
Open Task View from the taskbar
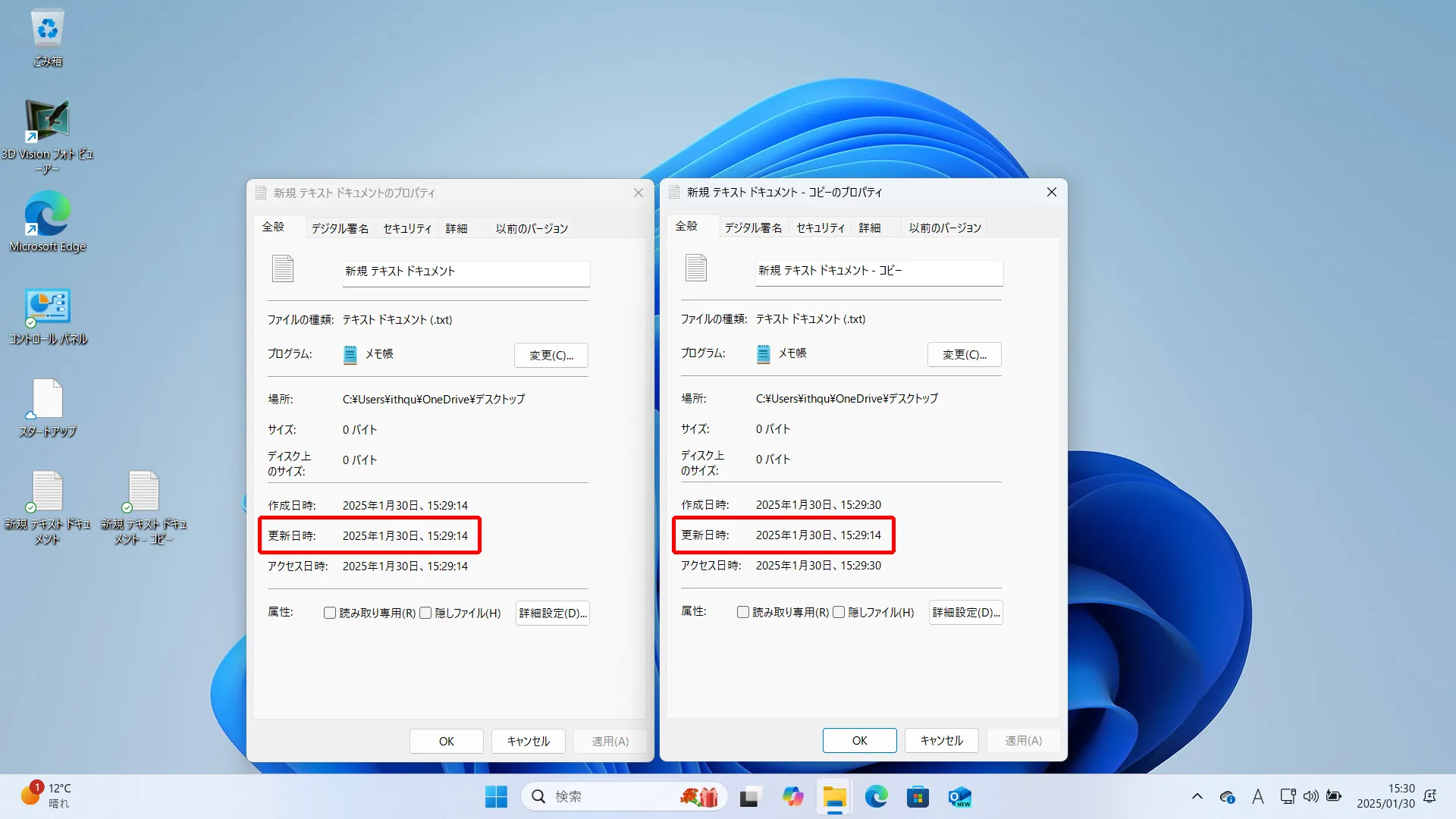pos(749,796)
